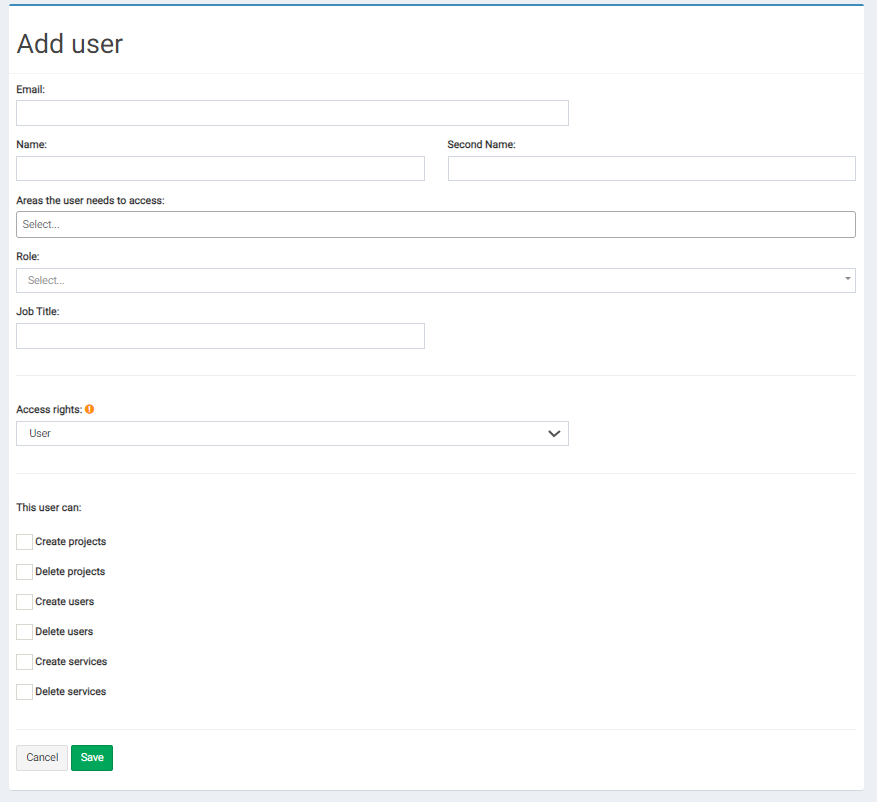Click the Access rights chevron icon
The image size is (877, 802).
[x=554, y=433]
